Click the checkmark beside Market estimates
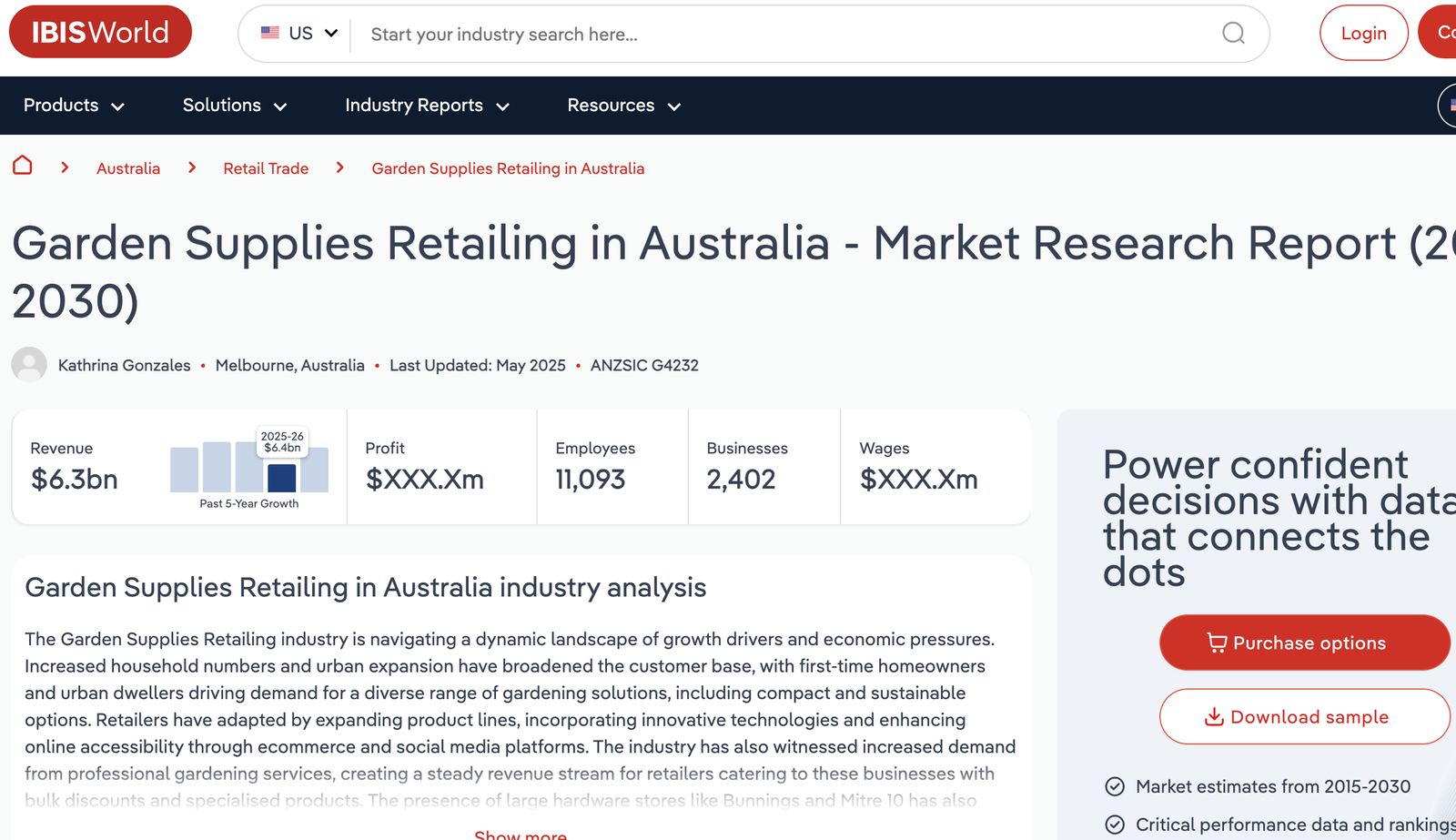Image resolution: width=1456 pixels, height=840 pixels. click(1115, 787)
